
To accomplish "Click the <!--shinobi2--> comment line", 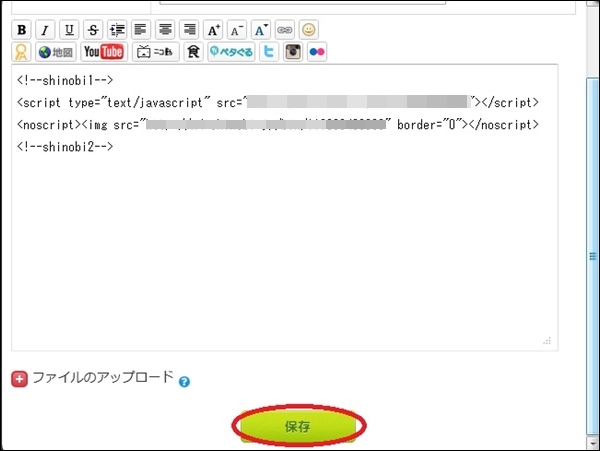I will pyautogui.click(x=65, y=147).
